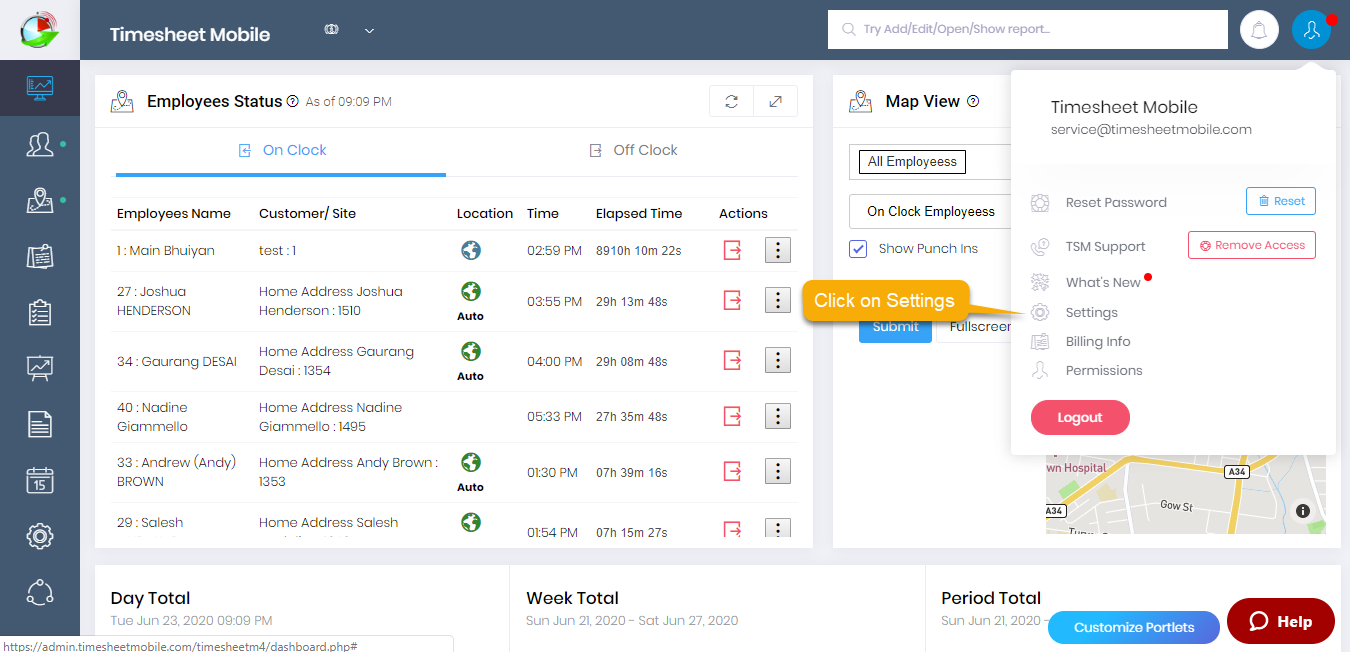Click the '1 : Main Bhuiyan' name cell
Screen dimensions: 1350x652
(x=166, y=250)
